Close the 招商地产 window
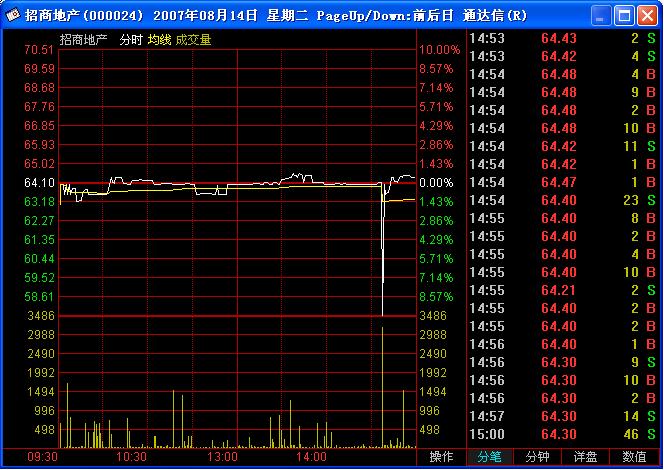 pyautogui.click(x=647, y=16)
